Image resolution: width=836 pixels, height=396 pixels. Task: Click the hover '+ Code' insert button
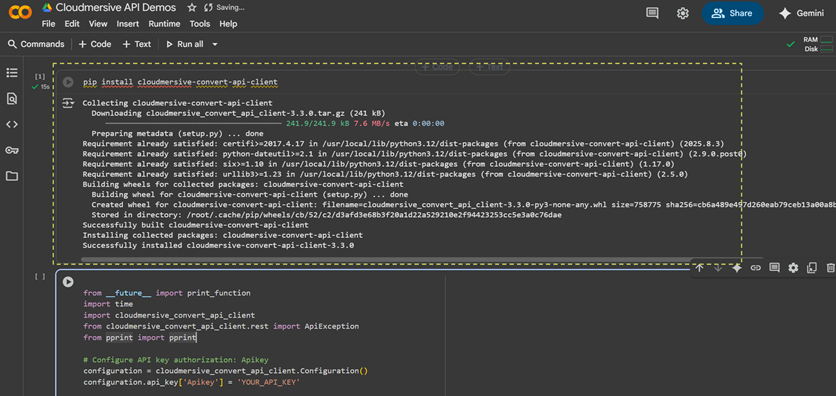(x=437, y=67)
